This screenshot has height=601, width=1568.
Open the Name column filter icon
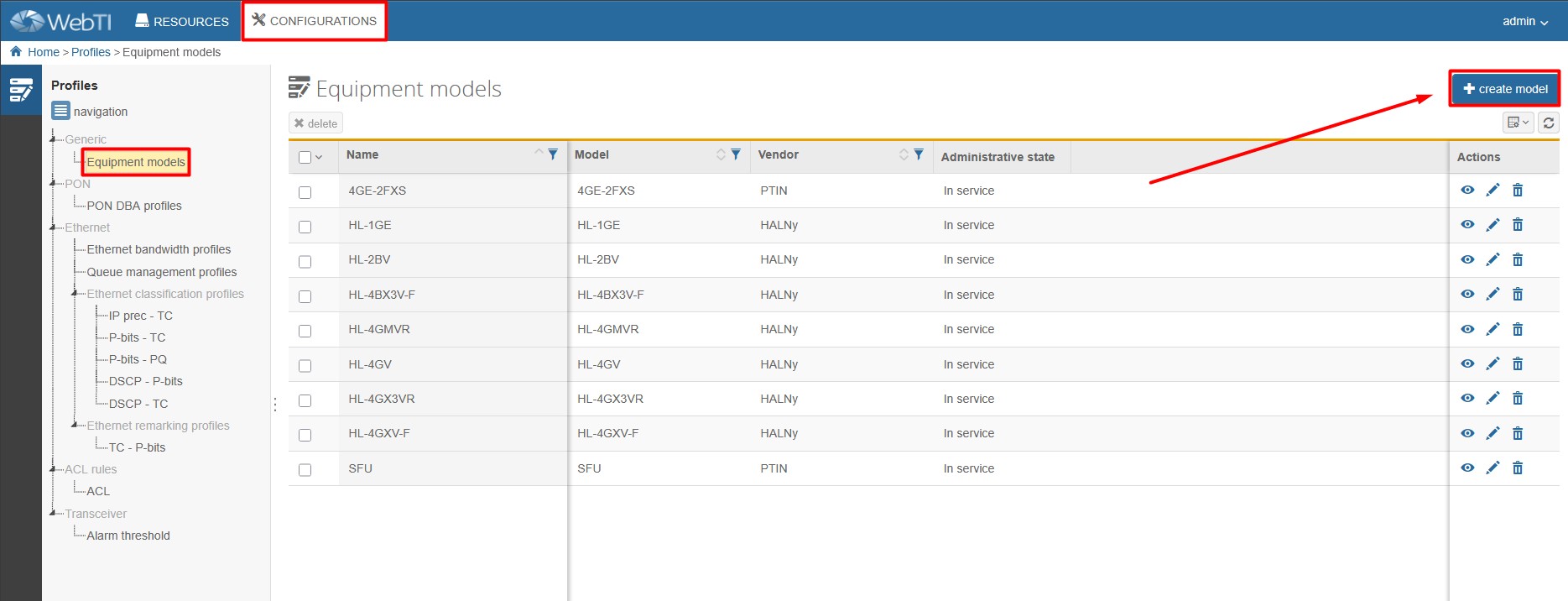[x=553, y=154]
